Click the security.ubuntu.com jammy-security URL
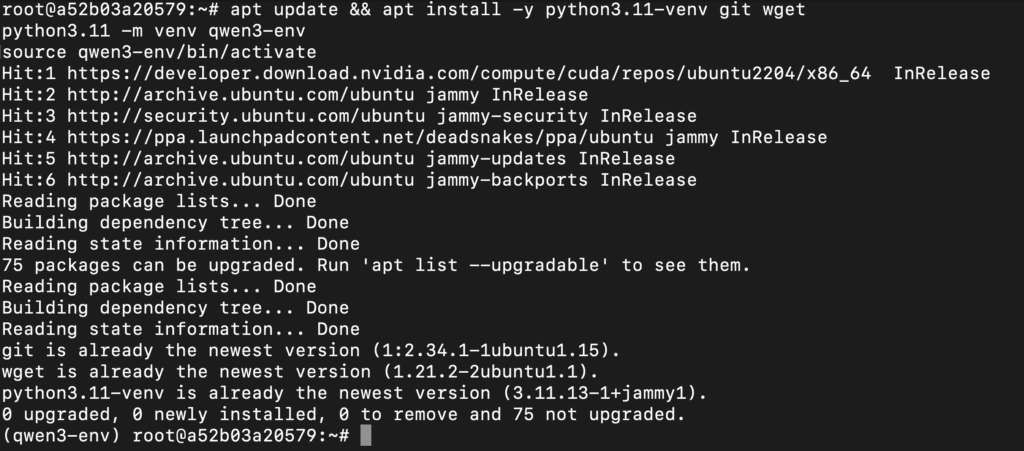This screenshot has width=1024, height=451. [246, 116]
